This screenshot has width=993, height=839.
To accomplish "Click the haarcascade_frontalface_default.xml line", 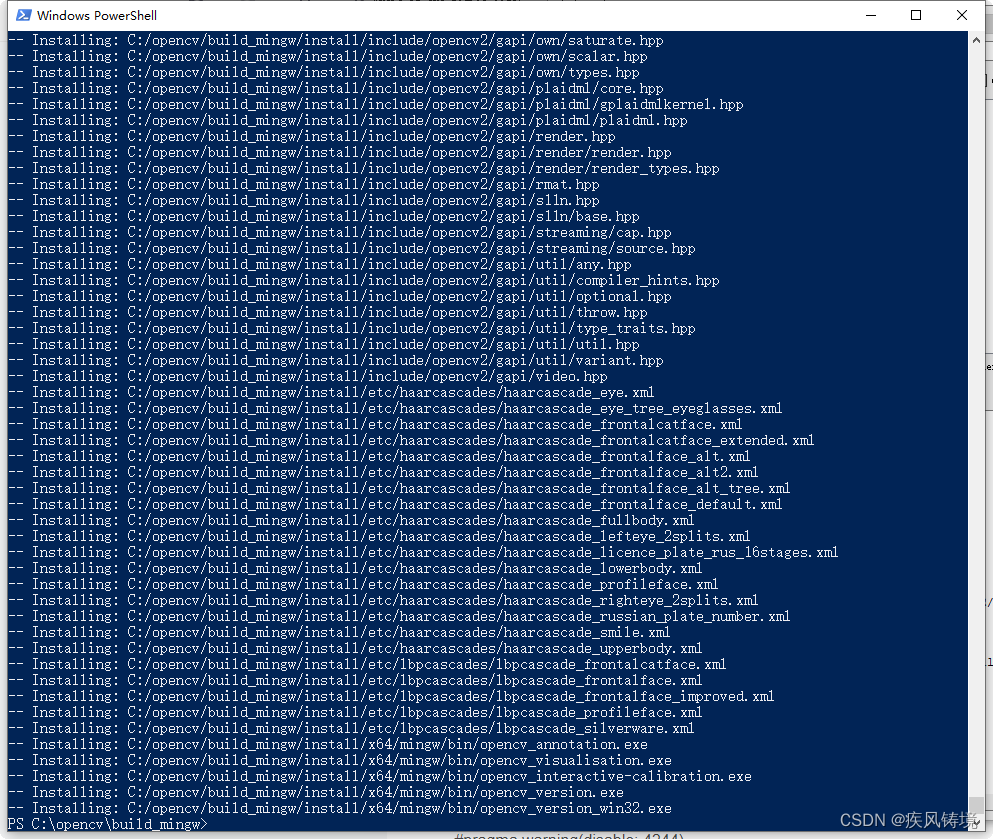I will pyautogui.click(x=395, y=505).
